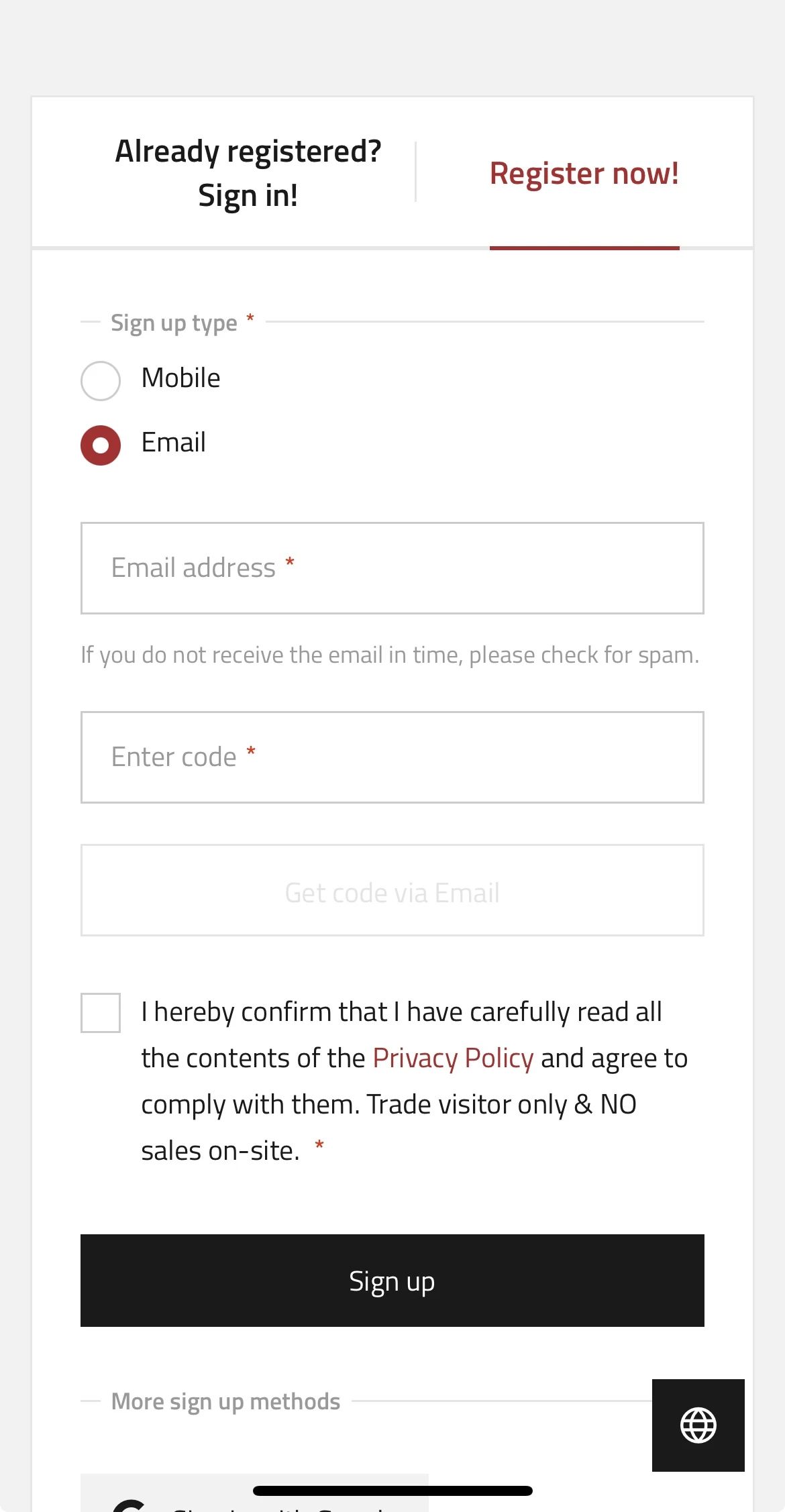This screenshot has height=1512, width=785.
Task: Tap the home indicator bar
Action: (392, 1491)
